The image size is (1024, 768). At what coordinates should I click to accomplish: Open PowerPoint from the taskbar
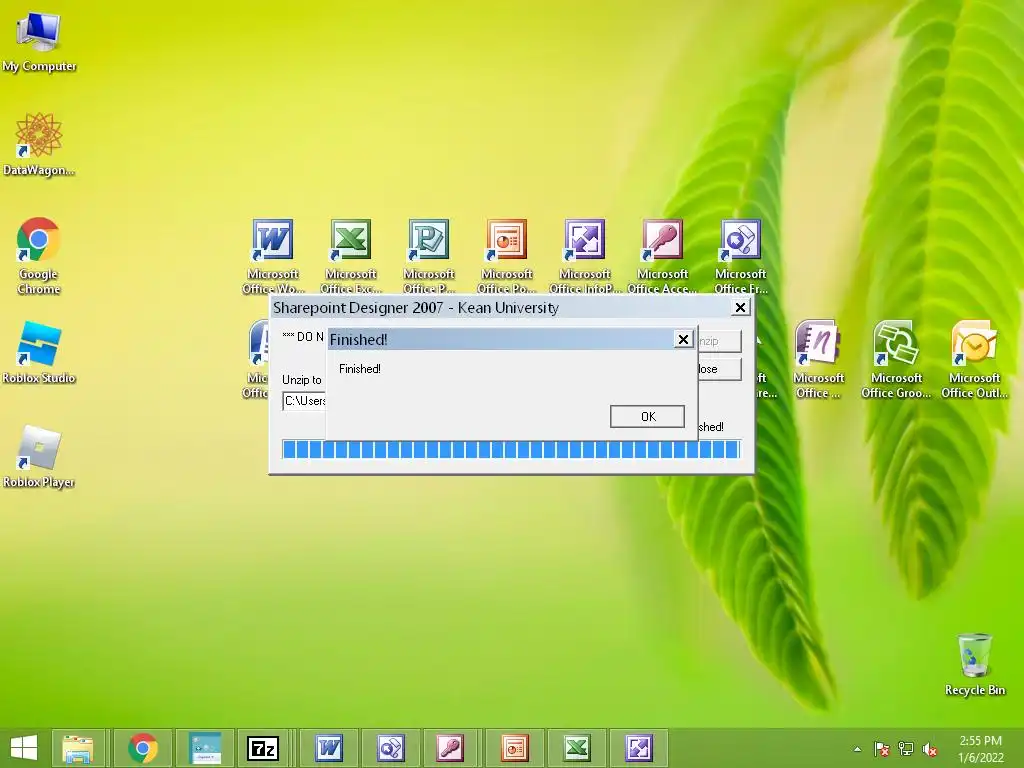[x=514, y=748]
